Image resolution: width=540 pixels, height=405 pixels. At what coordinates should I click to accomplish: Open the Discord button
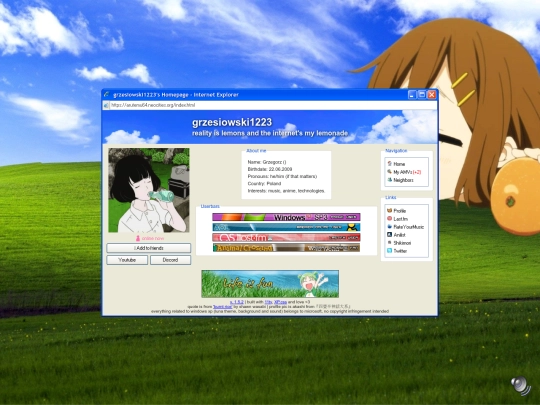170,260
